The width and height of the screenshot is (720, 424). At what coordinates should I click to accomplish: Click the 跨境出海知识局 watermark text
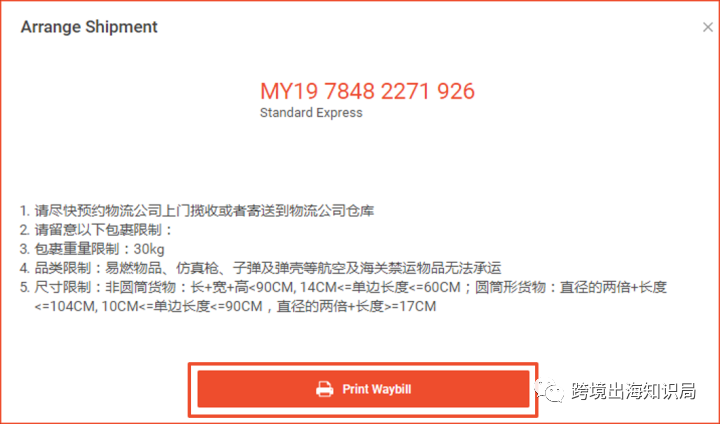634,391
